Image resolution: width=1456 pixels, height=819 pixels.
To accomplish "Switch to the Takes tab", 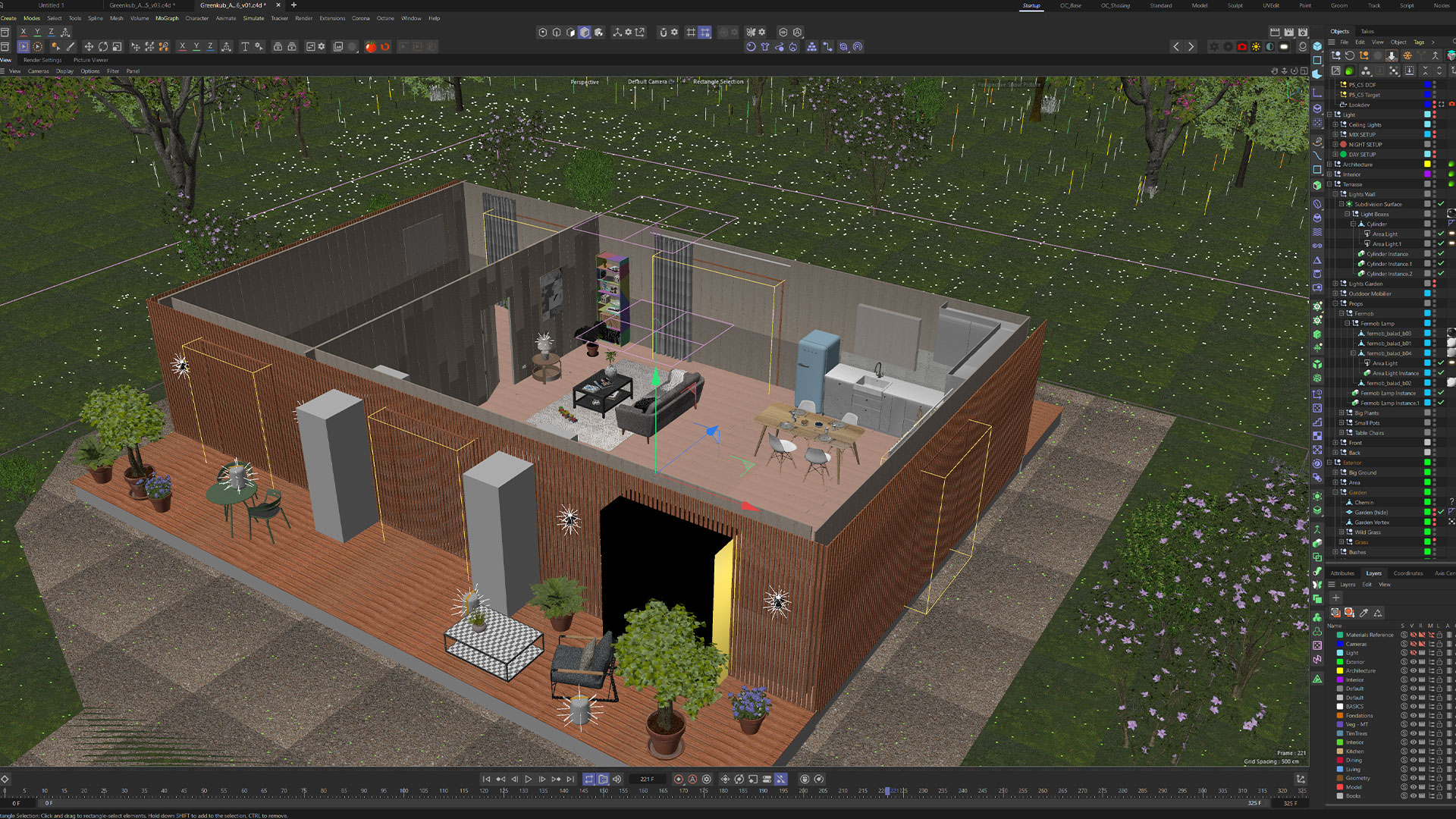I will click(1367, 31).
